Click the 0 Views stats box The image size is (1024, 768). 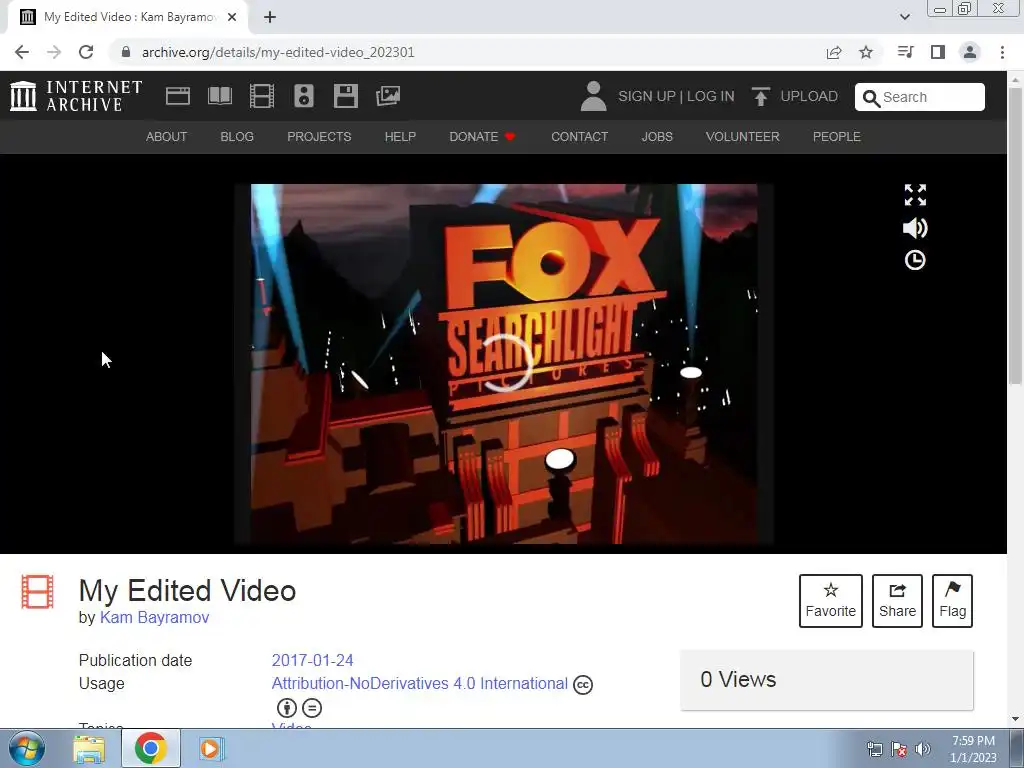point(827,680)
